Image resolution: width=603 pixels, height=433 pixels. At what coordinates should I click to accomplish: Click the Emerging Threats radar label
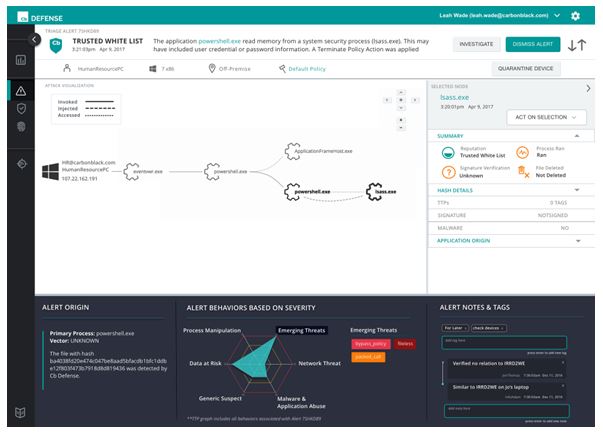click(302, 330)
